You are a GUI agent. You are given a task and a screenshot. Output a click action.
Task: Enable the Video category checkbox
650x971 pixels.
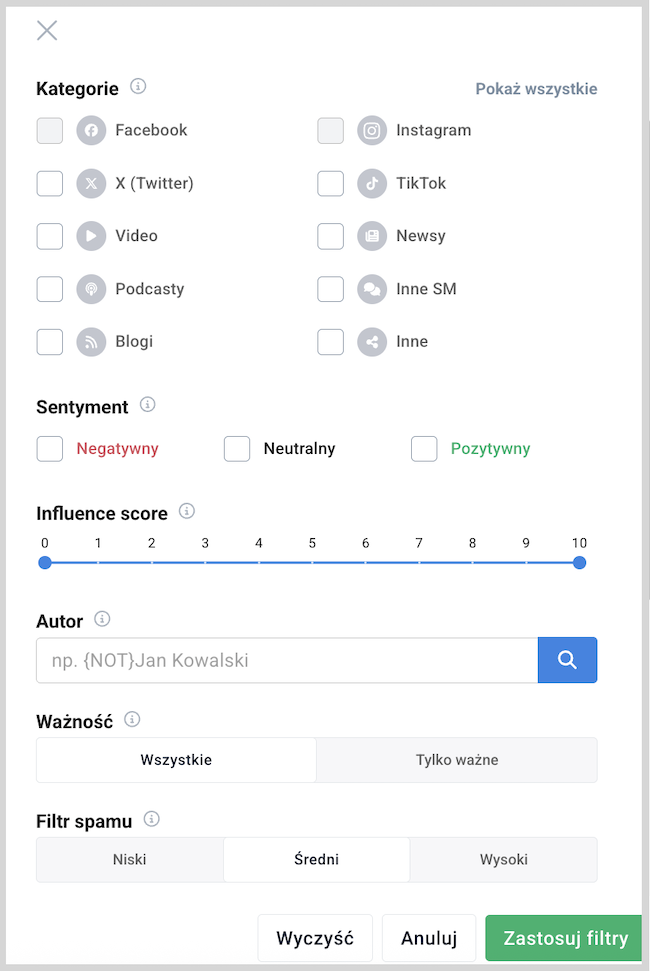[50, 236]
